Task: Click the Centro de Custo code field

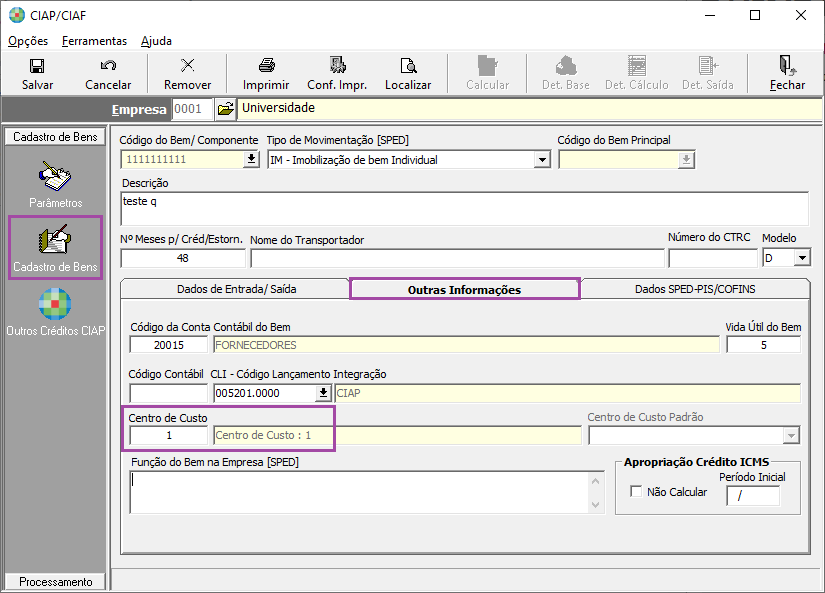Action: (x=169, y=435)
